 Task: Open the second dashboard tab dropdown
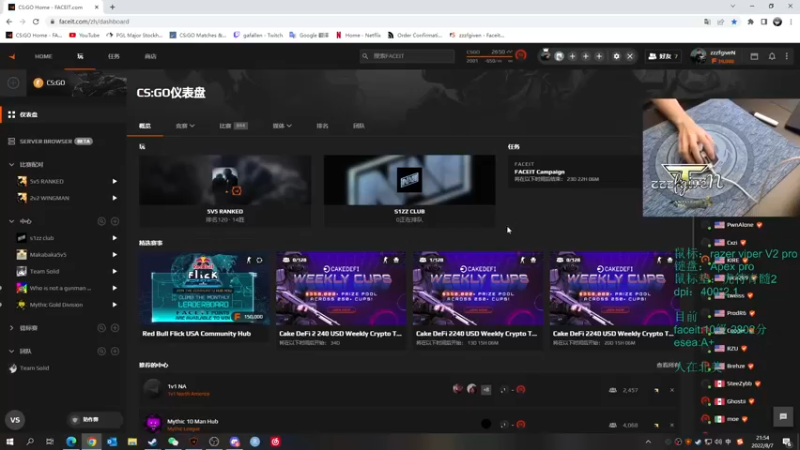point(185,126)
